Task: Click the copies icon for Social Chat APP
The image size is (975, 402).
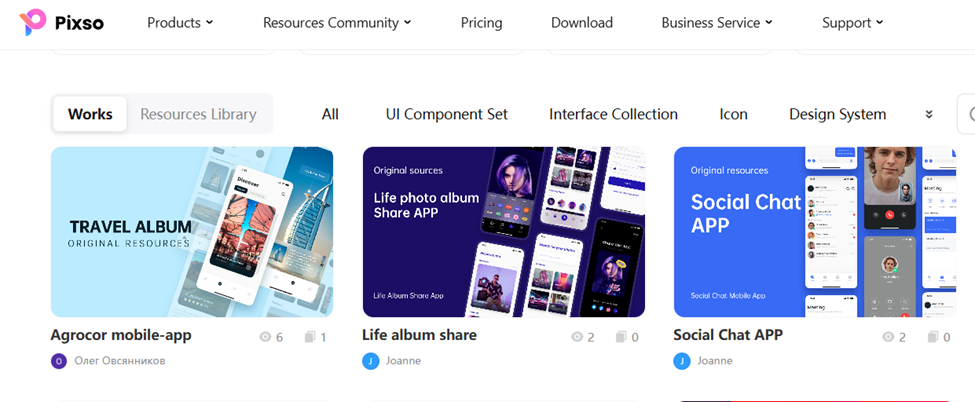Action: [x=933, y=337]
